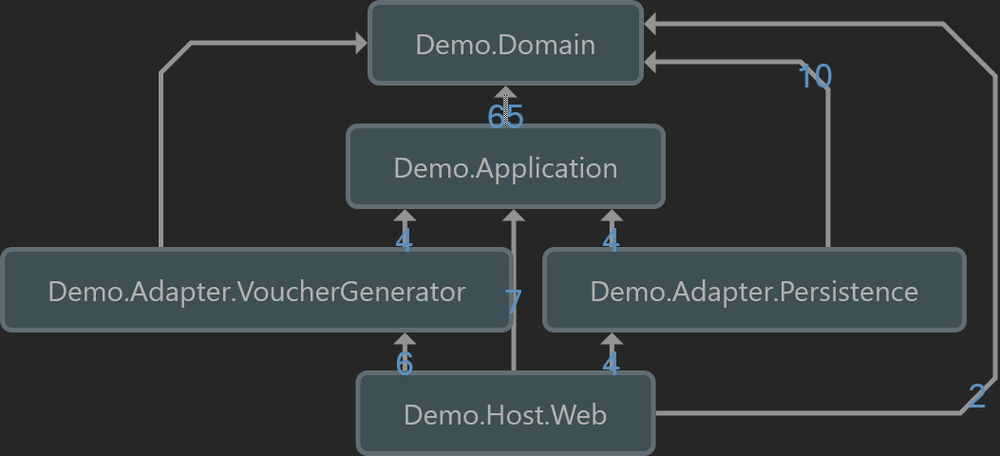Click the Demo.Adapter.VoucherGenerator node

tap(256, 291)
